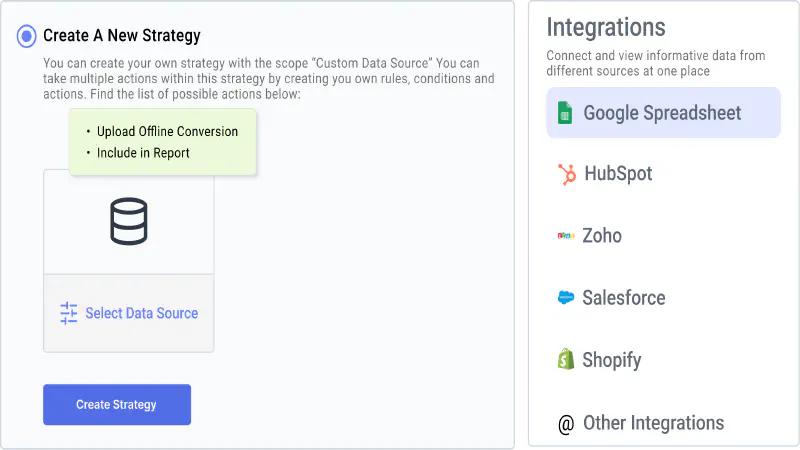Click the Shopify bag icon

click(x=565, y=359)
